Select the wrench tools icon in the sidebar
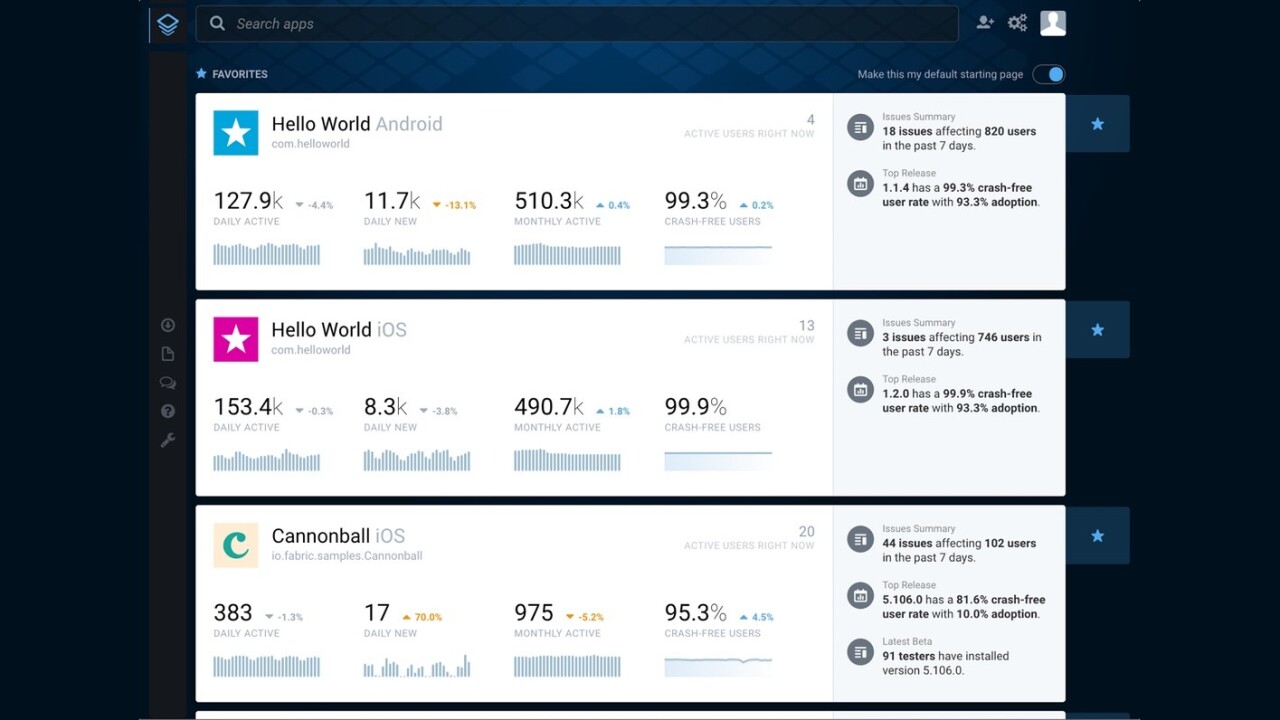This screenshot has width=1280, height=720. (168, 439)
